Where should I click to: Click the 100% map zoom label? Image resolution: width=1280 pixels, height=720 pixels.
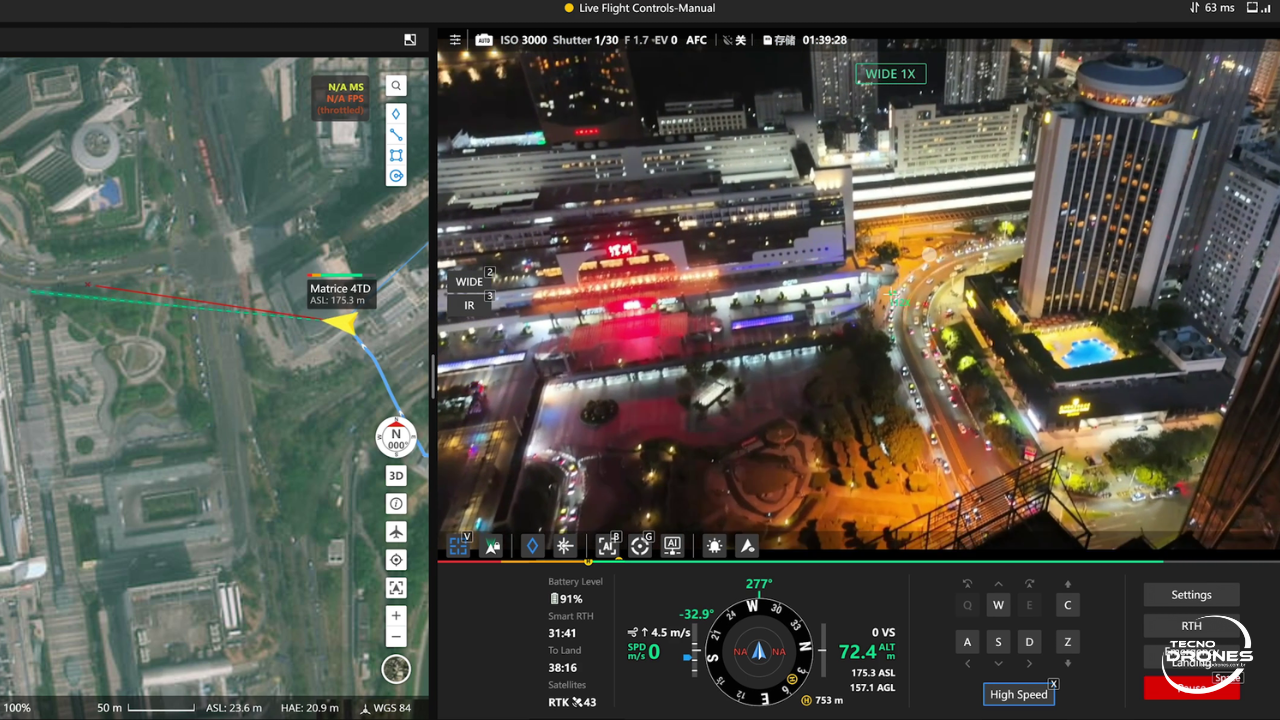pyautogui.click(x=17, y=708)
